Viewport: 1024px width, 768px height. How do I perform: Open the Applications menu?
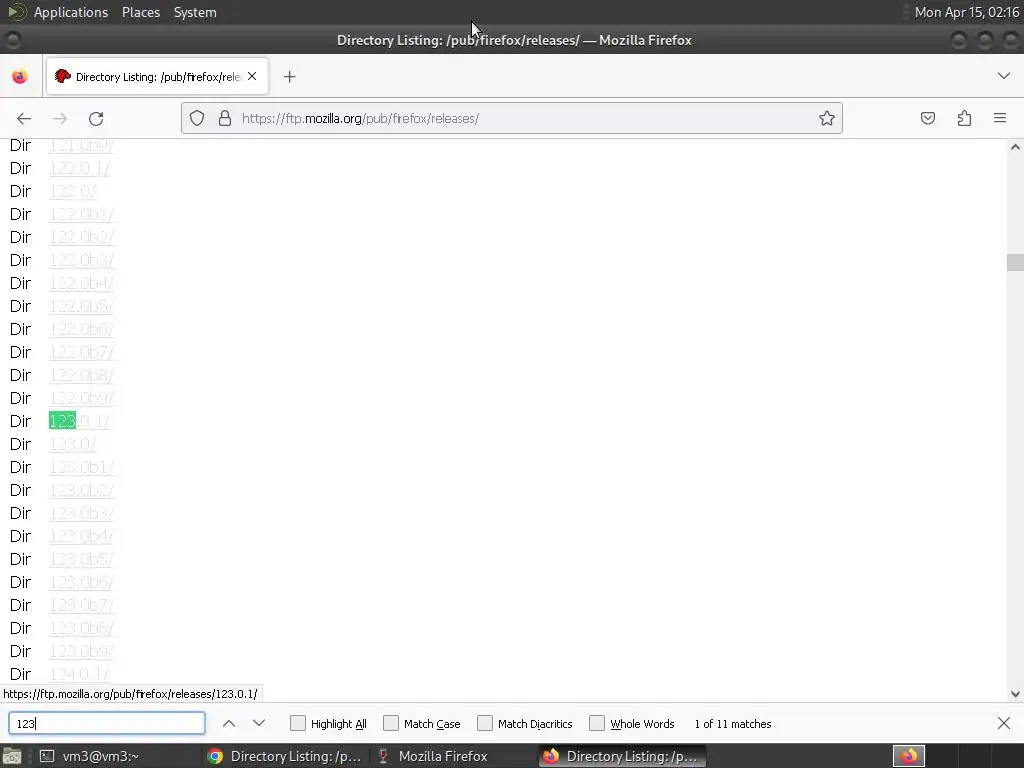(x=71, y=12)
